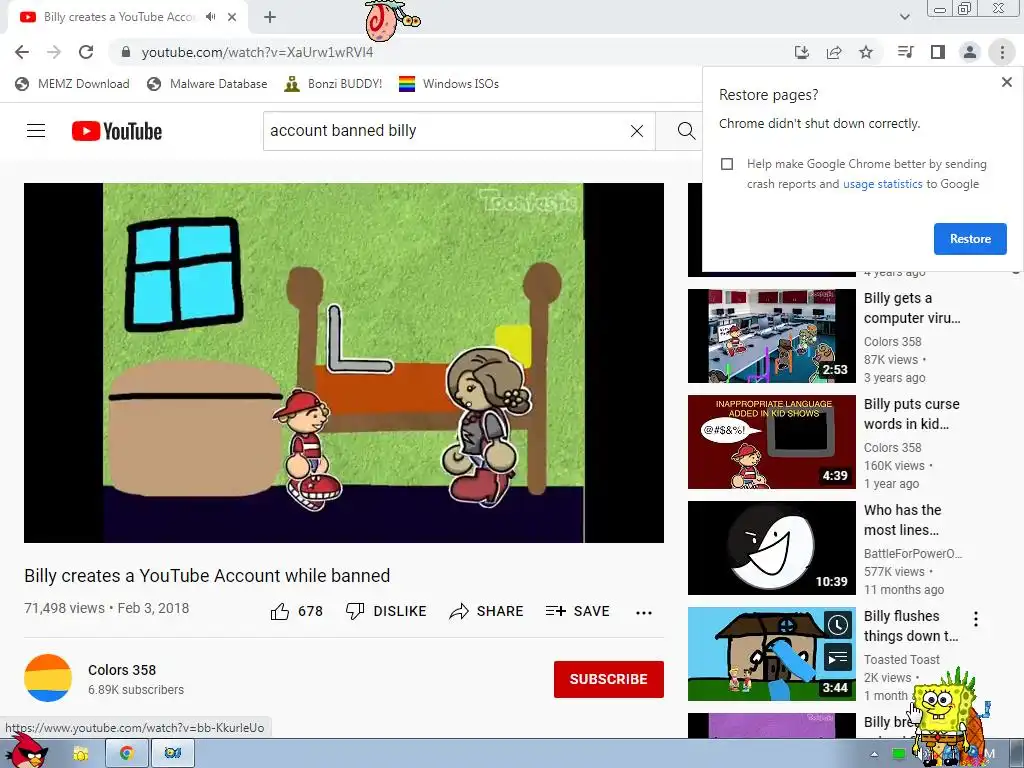This screenshot has width=1024, height=768.
Task: Click the video player area
Action: pos(344,362)
